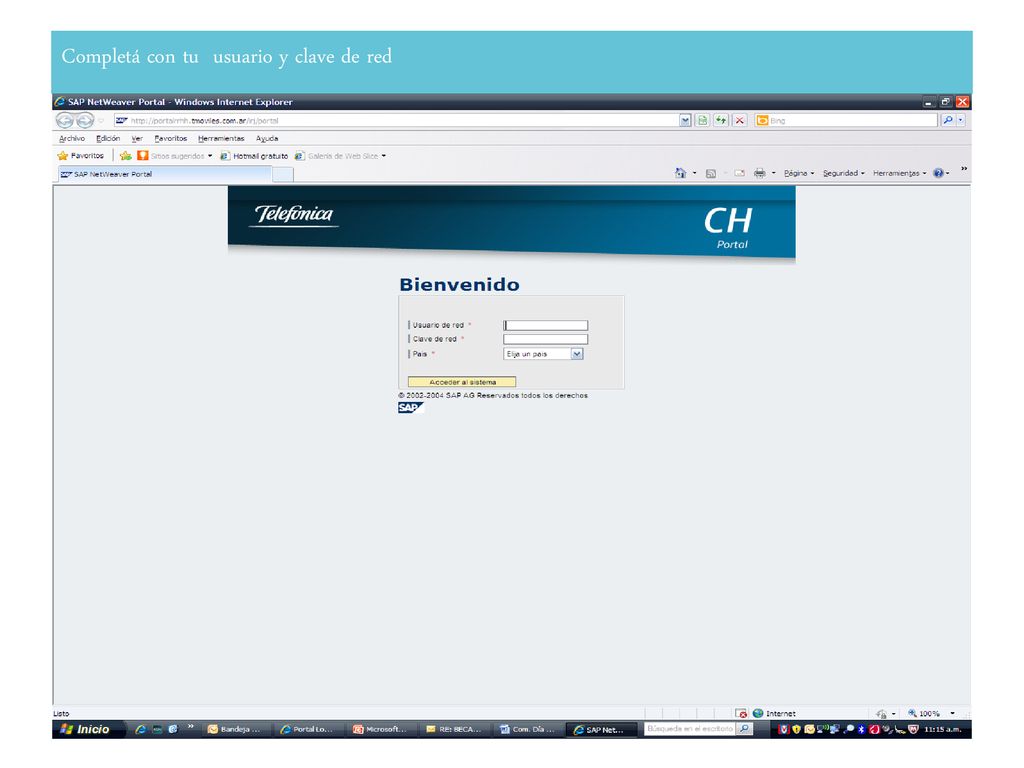
Task: Open a new blank tab
Action: [283, 174]
